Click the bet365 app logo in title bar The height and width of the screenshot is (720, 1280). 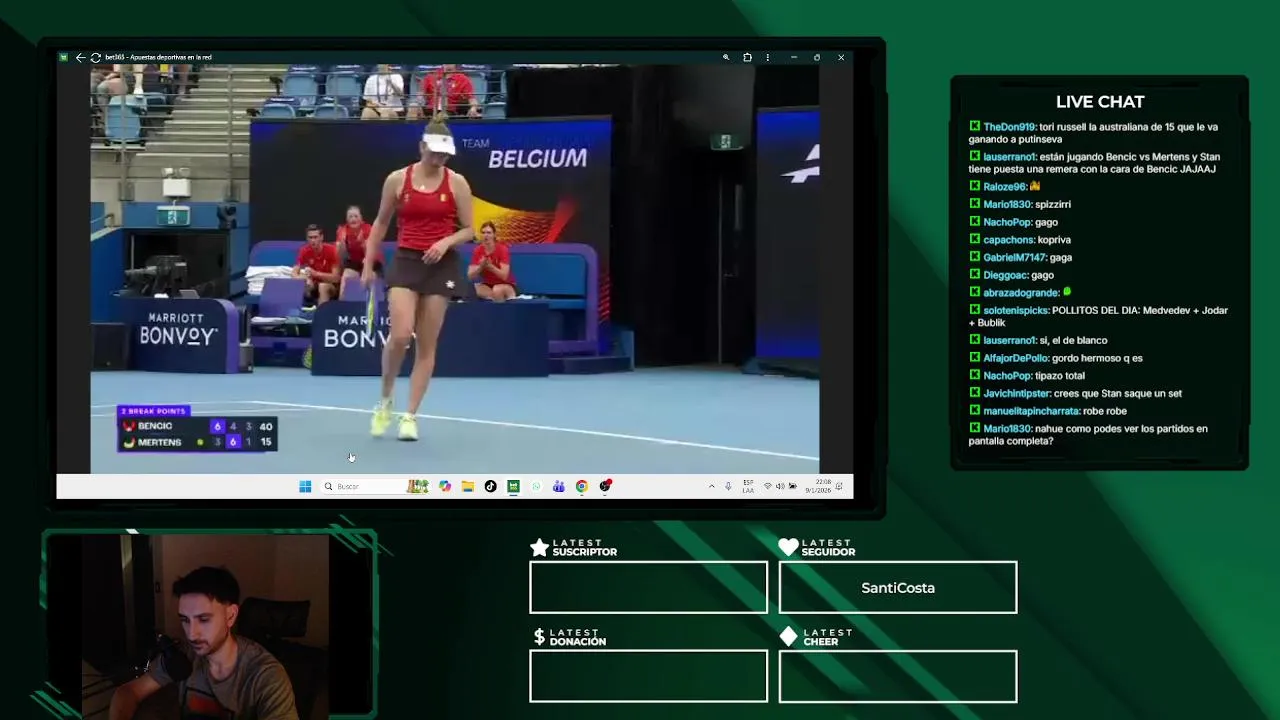64,57
